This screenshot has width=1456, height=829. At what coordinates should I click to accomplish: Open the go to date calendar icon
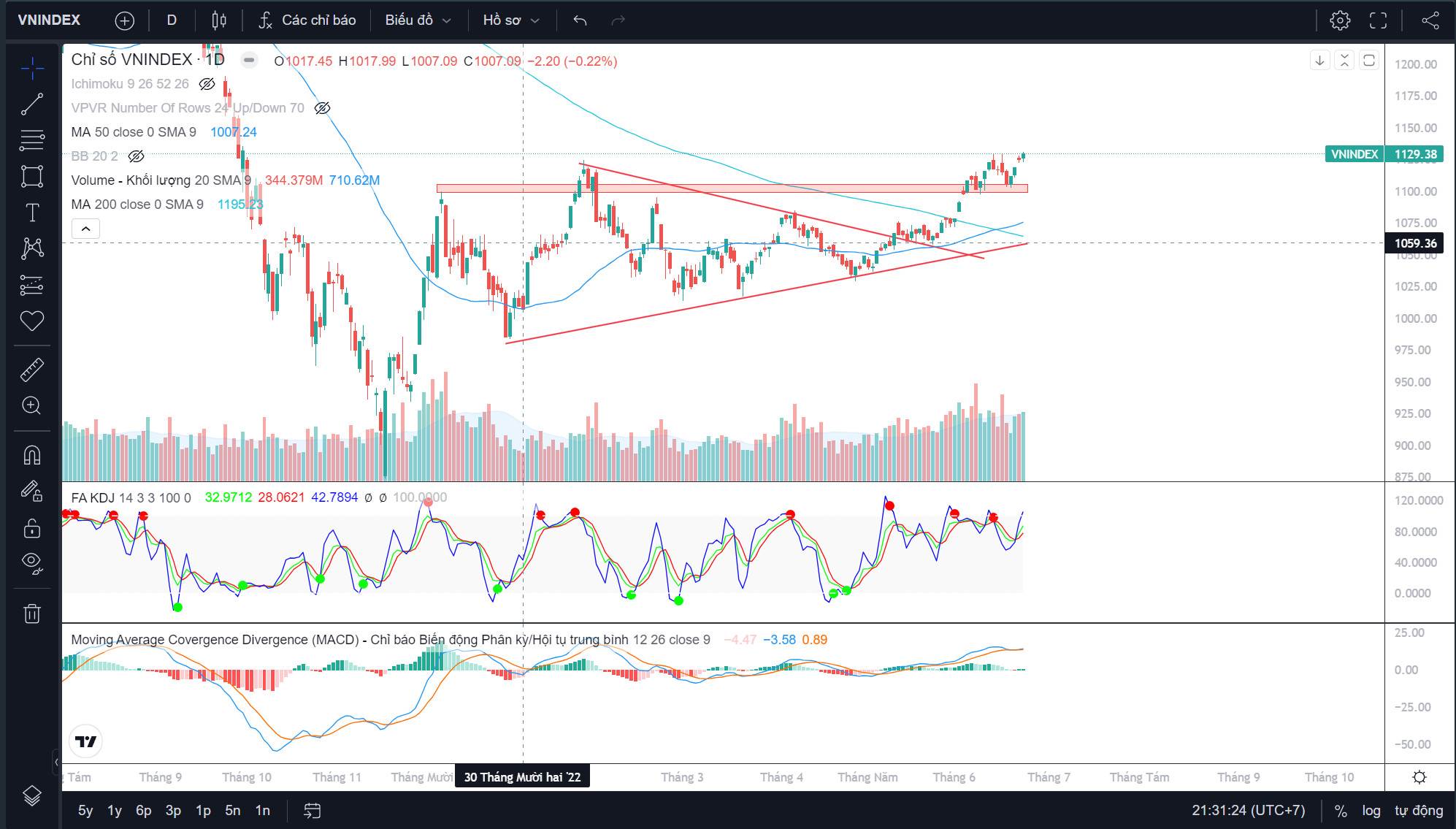coord(312,811)
